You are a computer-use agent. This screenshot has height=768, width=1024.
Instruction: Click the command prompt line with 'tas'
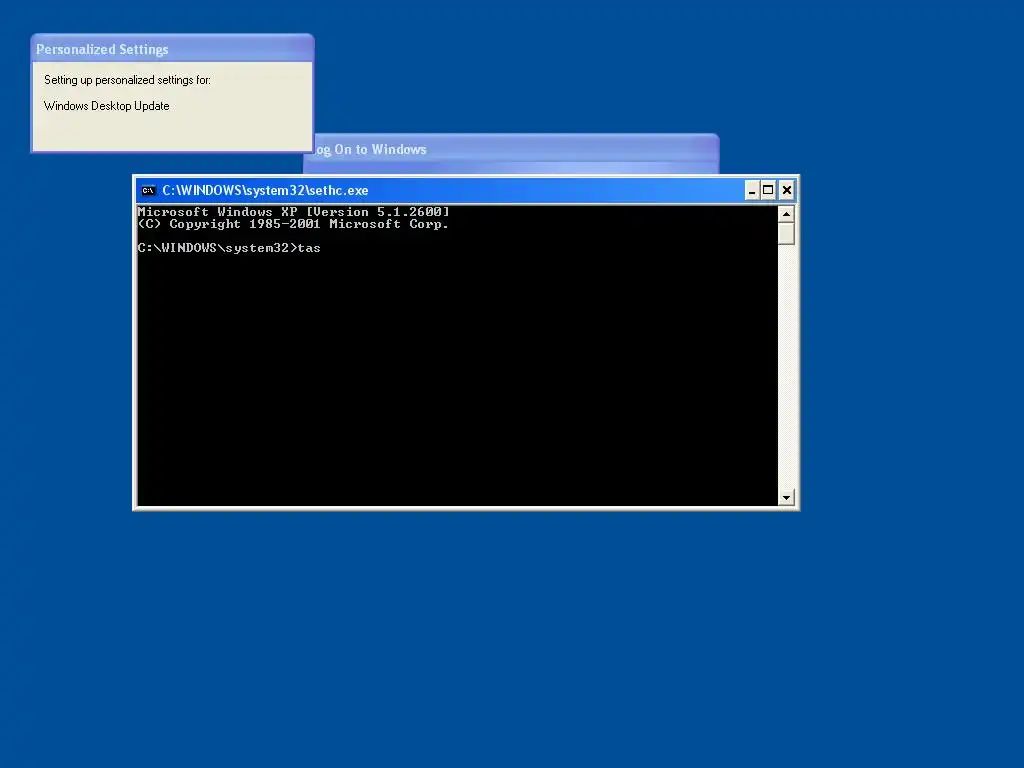[x=229, y=248]
